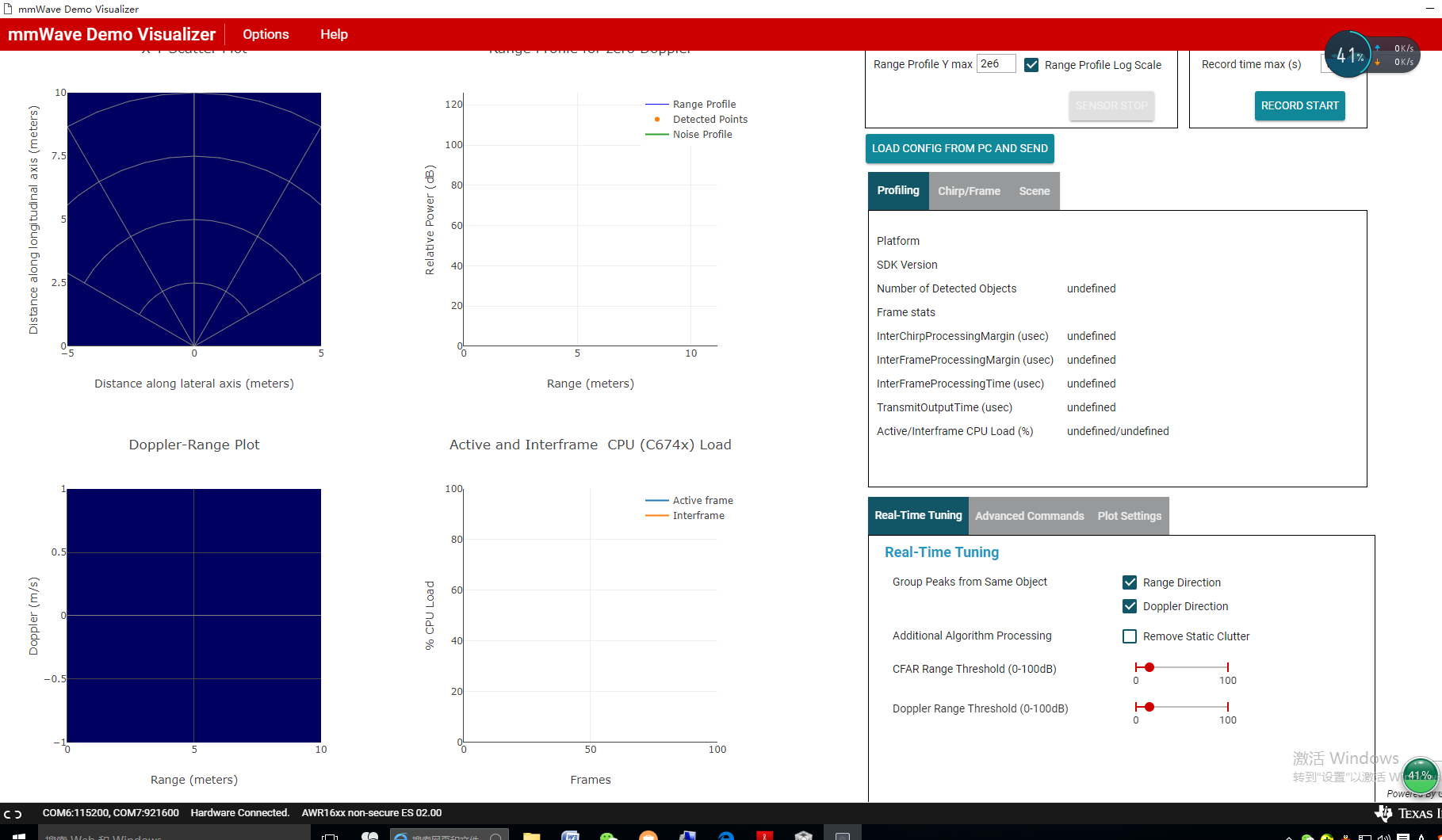Click the Additional Algorithm Processing label
Viewport: 1442px width, 840px height.
972,636
